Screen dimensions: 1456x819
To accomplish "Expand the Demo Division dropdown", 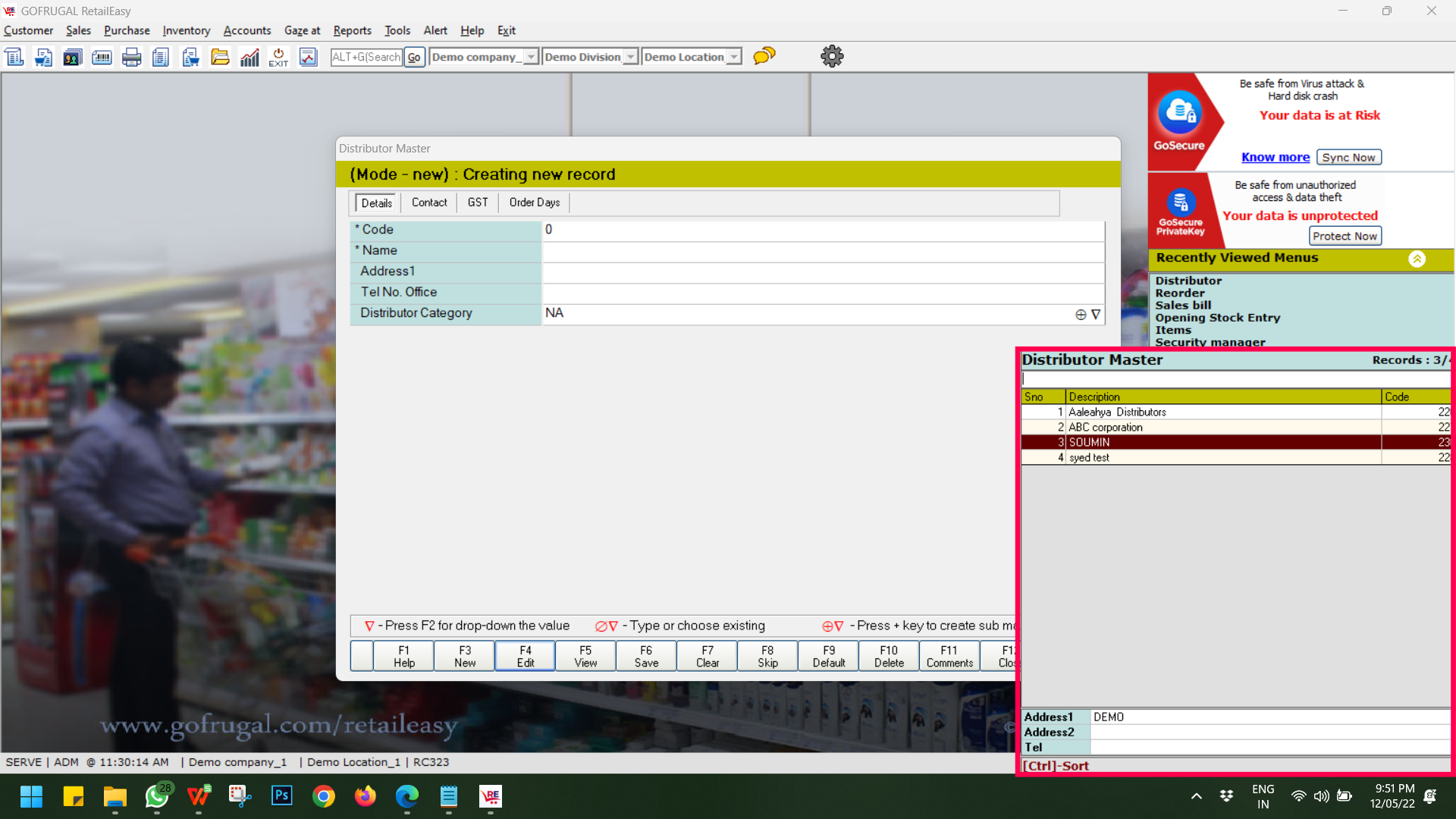I will 630,57.
